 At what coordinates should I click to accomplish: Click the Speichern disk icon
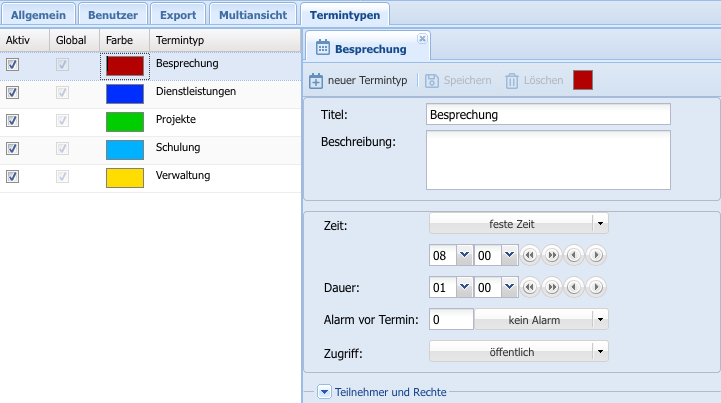432,81
